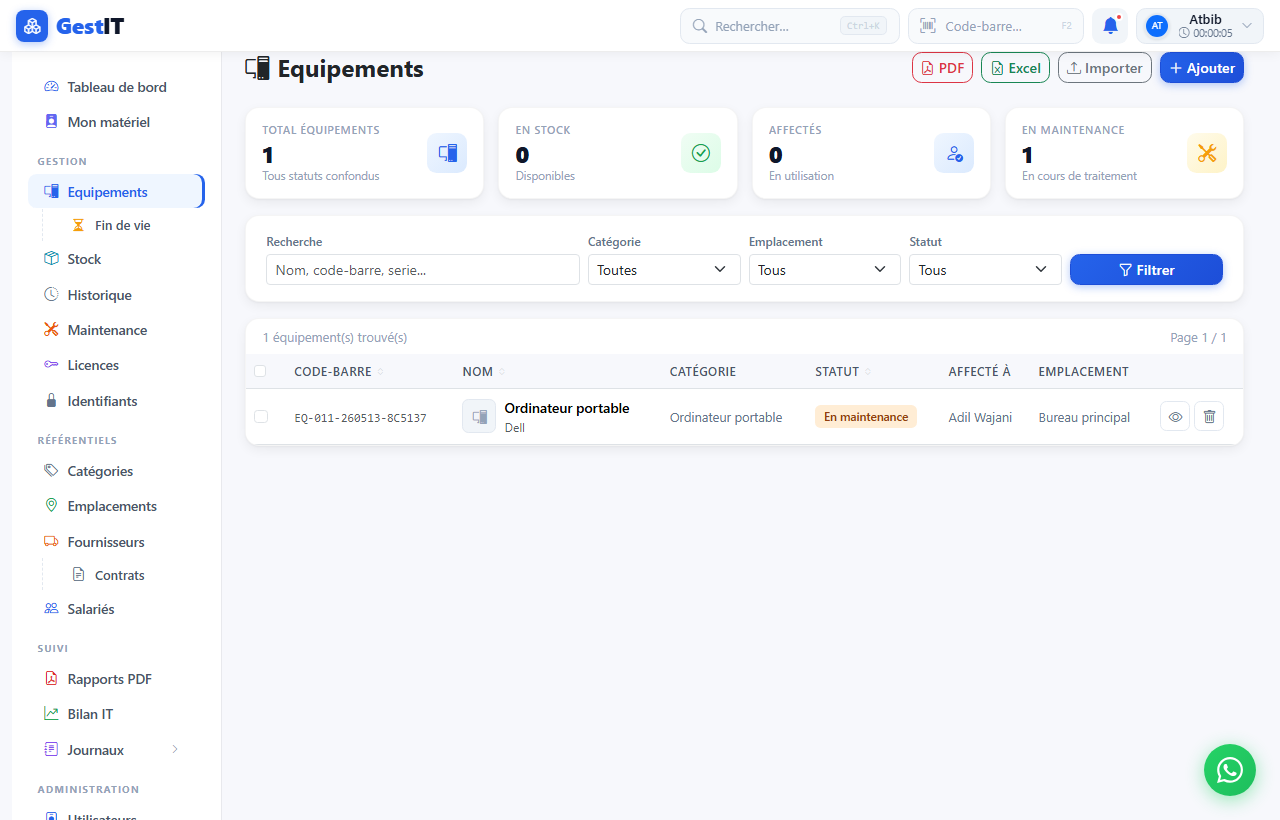Focus the Code-barre scan field
1280x820 pixels.
(x=996, y=26)
